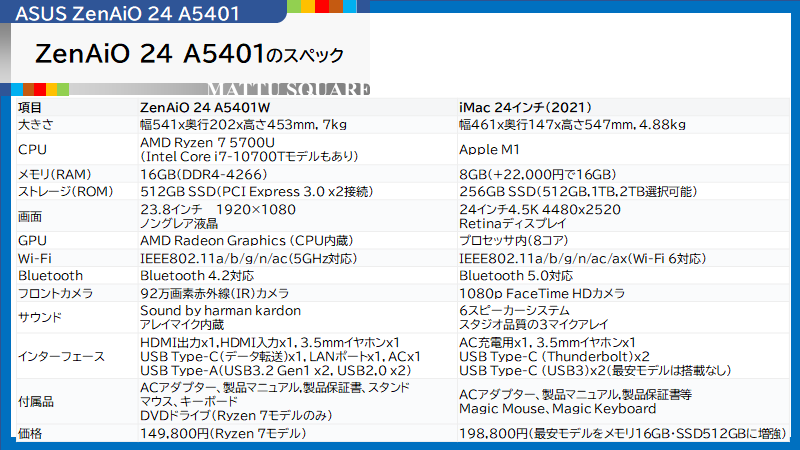
Task: Click the cell '幅461x奥行147x高さ547mm, 4.88kg'
Action: (x=572, y=124)
